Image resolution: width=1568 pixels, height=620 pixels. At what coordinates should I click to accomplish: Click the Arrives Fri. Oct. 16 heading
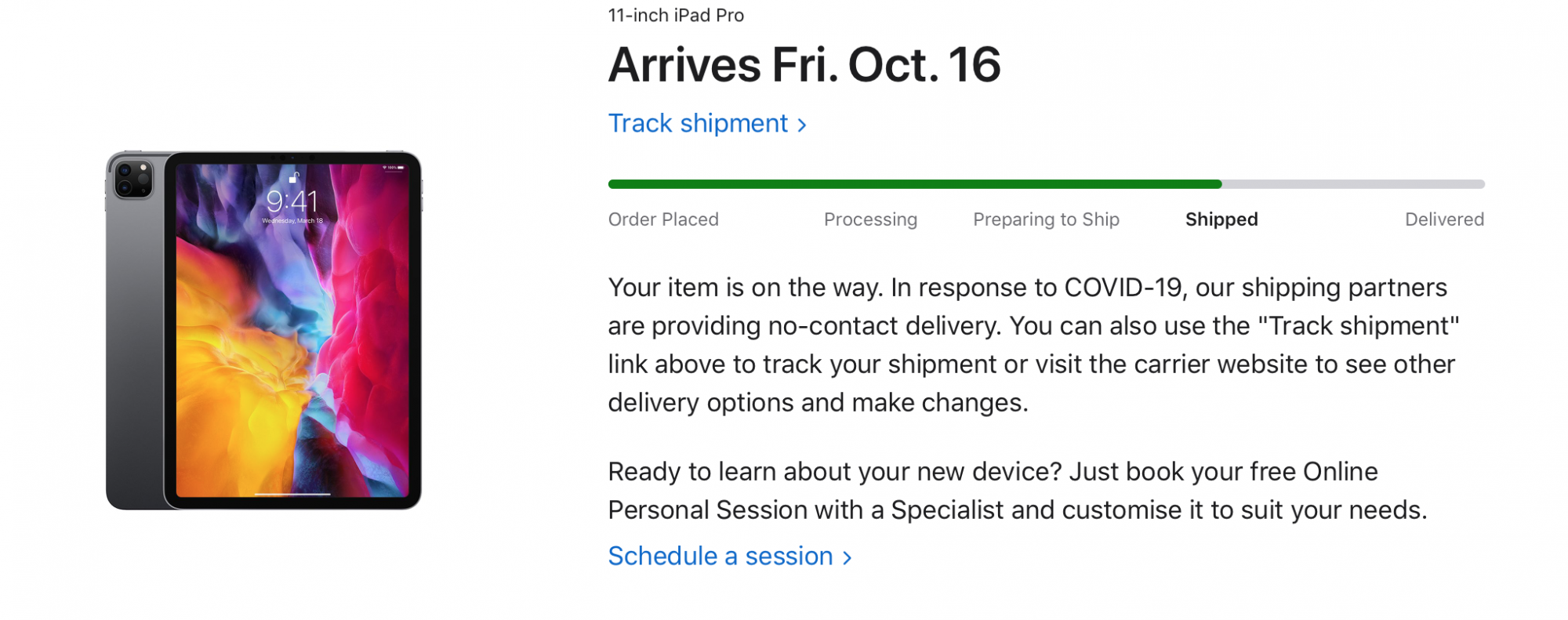[x=804, y=64]
